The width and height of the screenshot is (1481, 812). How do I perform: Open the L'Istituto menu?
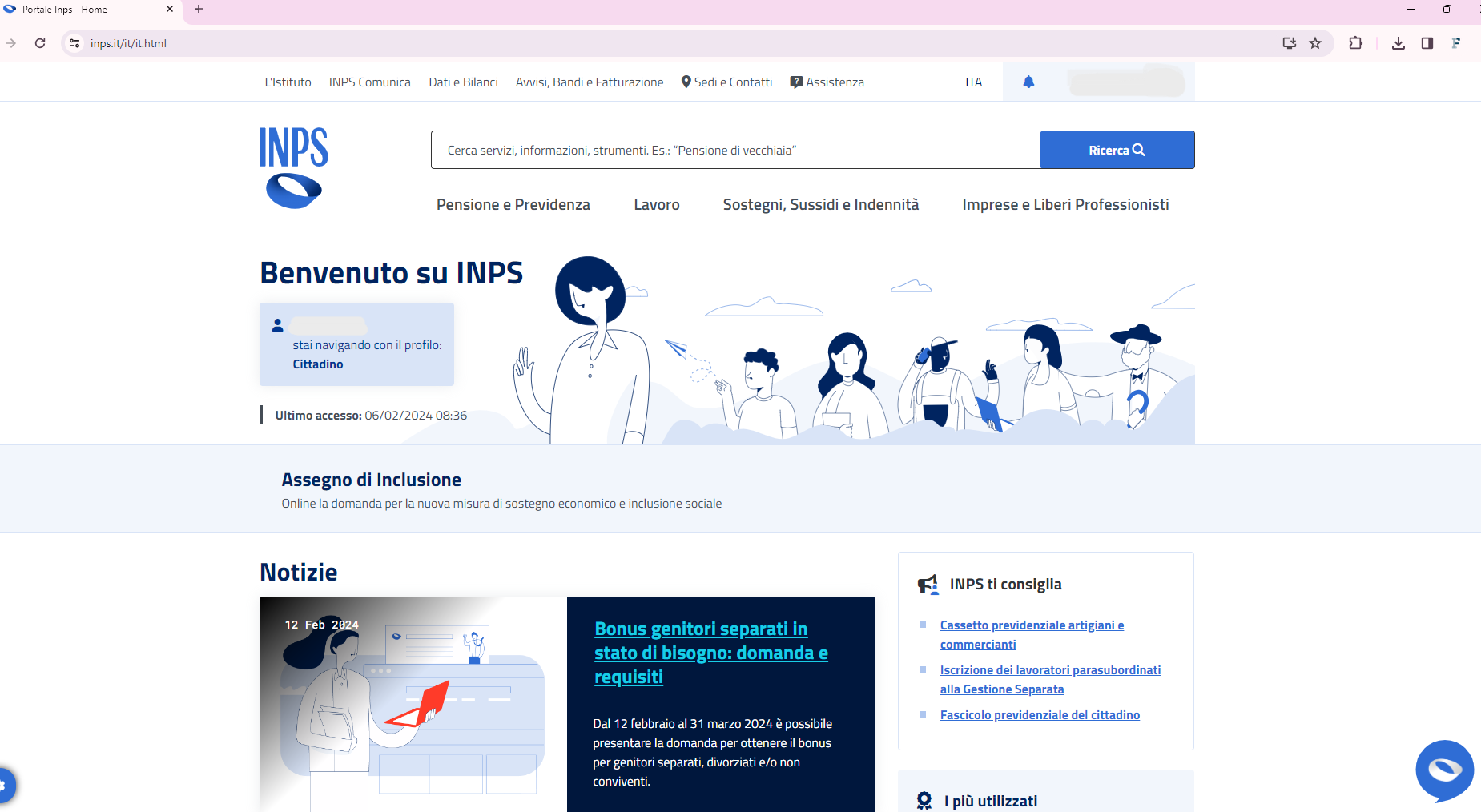click(x=288, y=82)
